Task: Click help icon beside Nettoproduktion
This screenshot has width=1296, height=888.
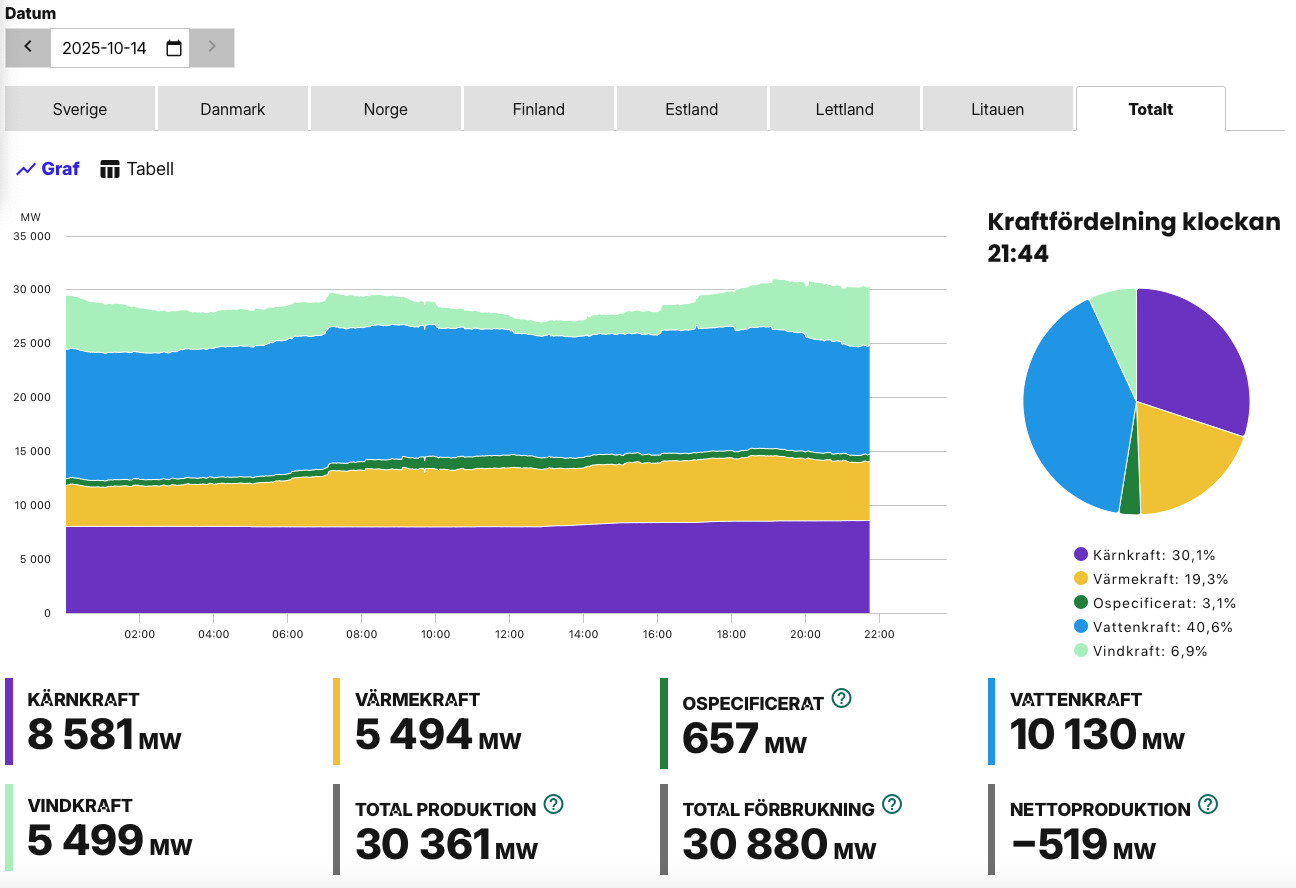Action: pyautogui.click(x=1208, y=804)
